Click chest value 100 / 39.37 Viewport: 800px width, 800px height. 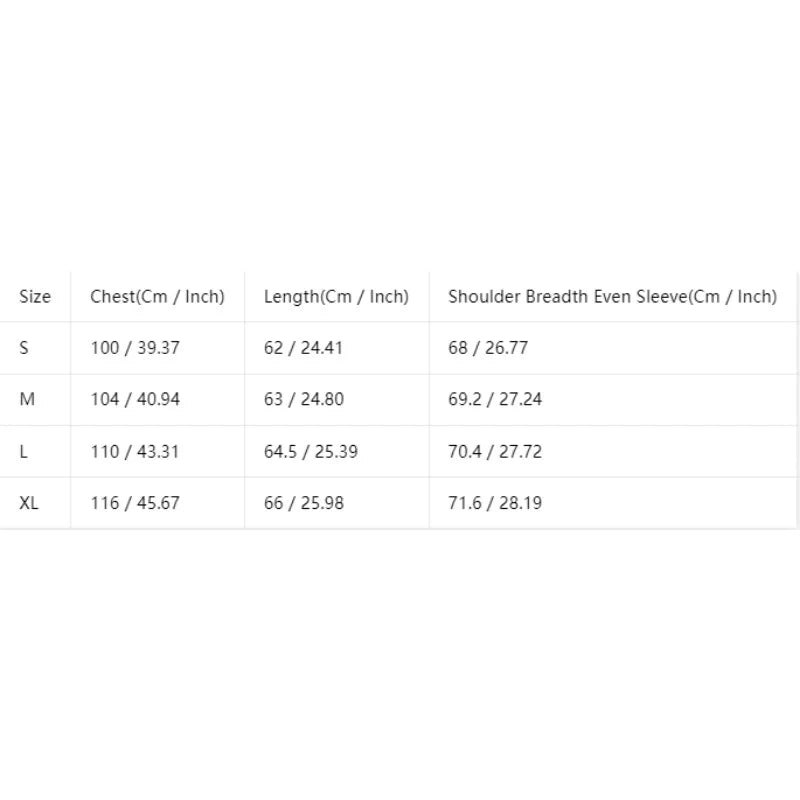pos(135,348)
